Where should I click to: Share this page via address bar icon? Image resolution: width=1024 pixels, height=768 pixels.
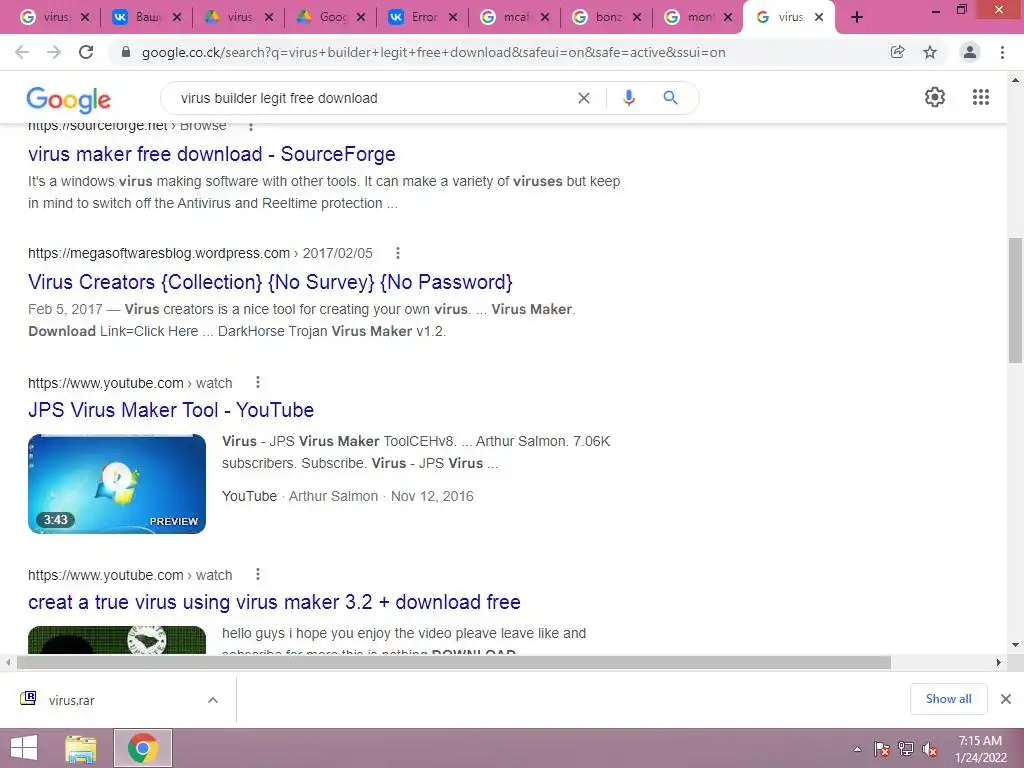pos(898,52)
